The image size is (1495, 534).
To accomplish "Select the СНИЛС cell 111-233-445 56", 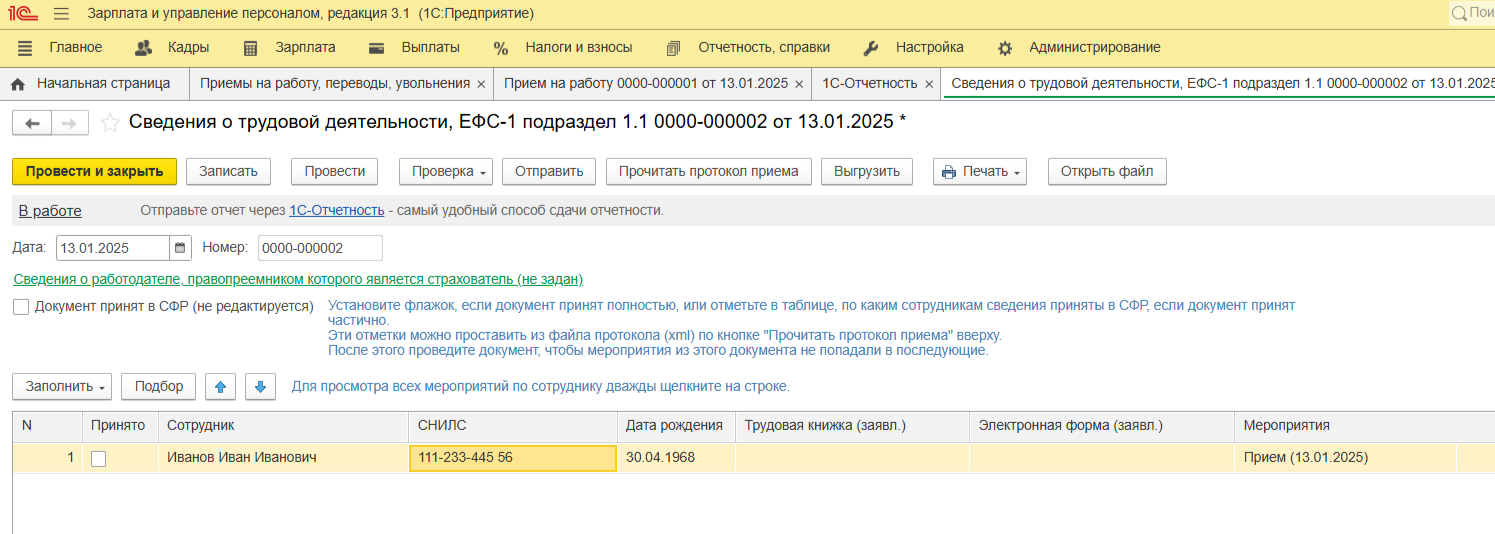I will coord(512,458).
